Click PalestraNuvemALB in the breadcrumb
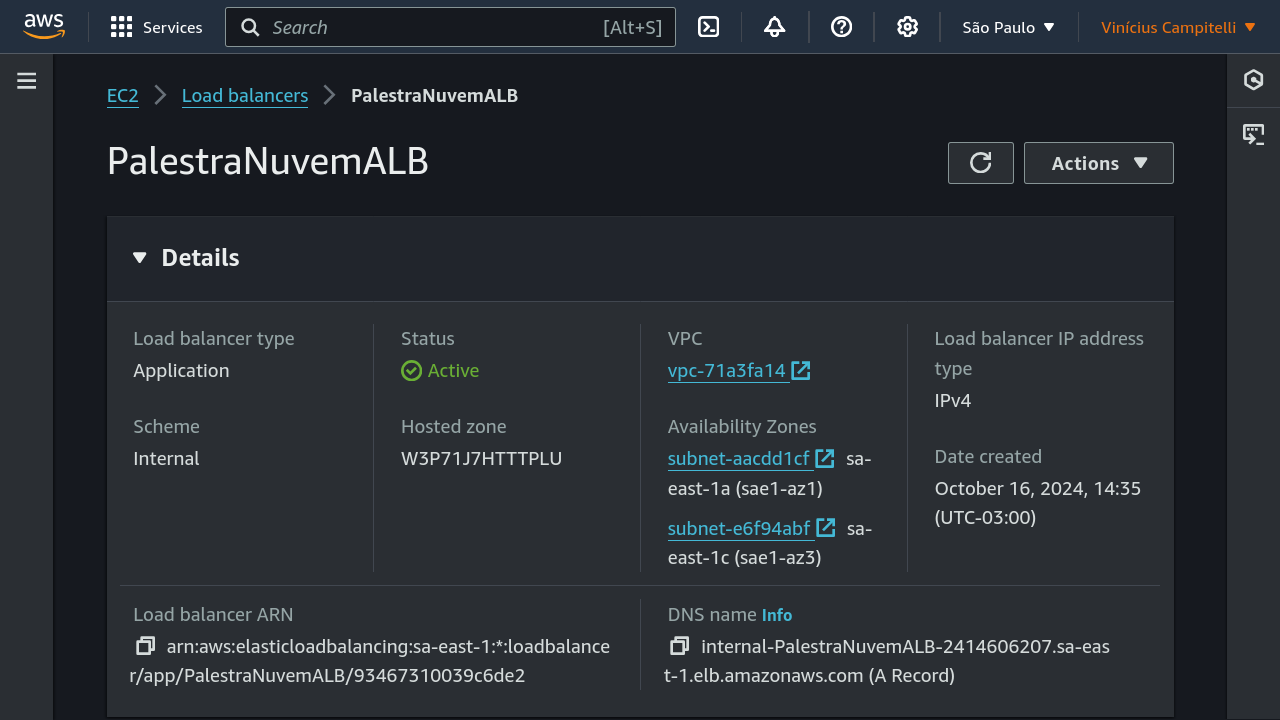 point(434,96)
